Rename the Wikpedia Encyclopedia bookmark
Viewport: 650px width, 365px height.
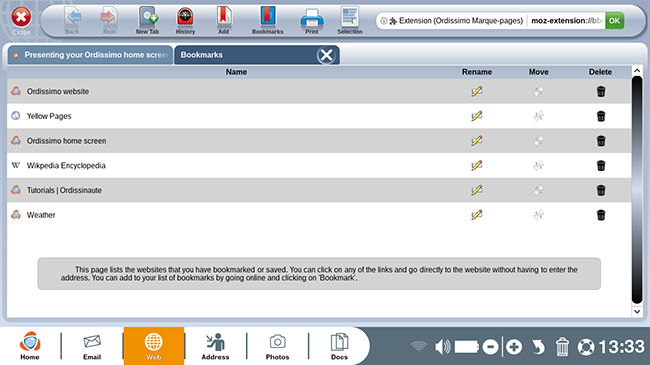(477, 165)
